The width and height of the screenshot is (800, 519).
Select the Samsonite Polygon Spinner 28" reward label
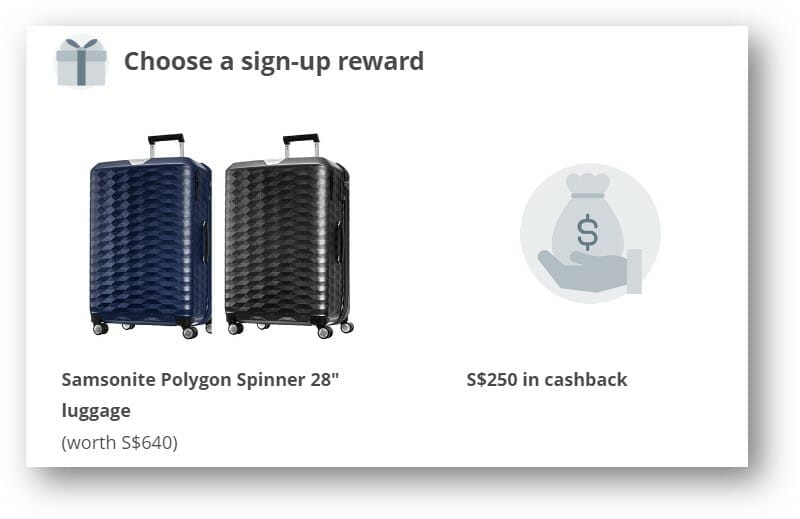[201, 380]
